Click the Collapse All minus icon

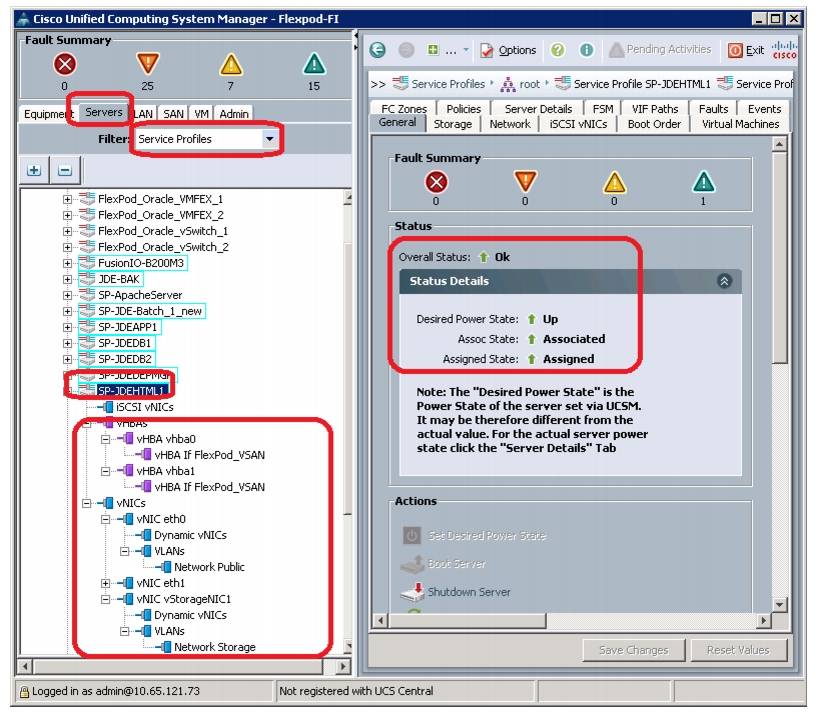(65, 170)
